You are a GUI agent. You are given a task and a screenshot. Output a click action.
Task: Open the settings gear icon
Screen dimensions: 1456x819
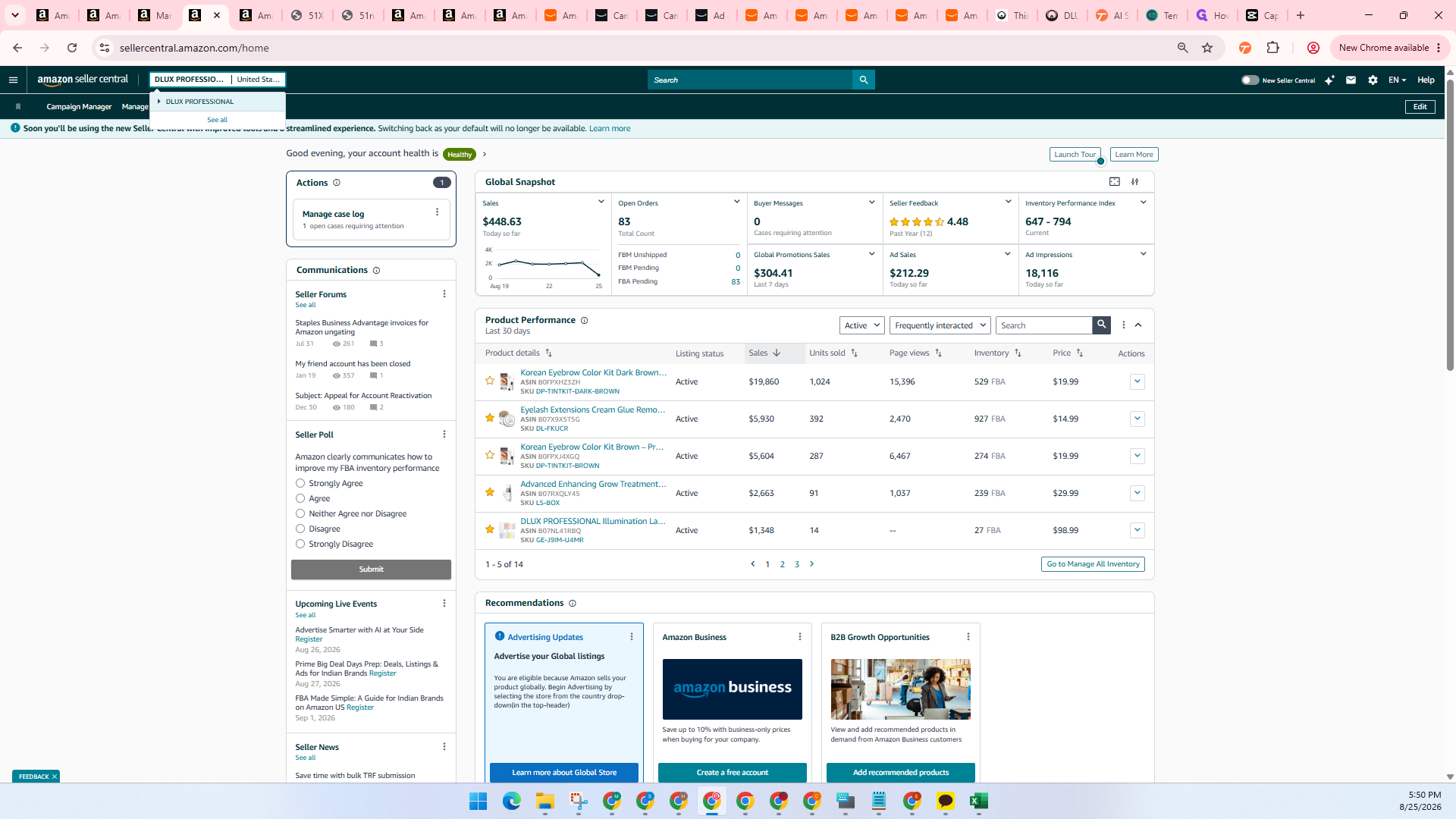click(1373, 80)
